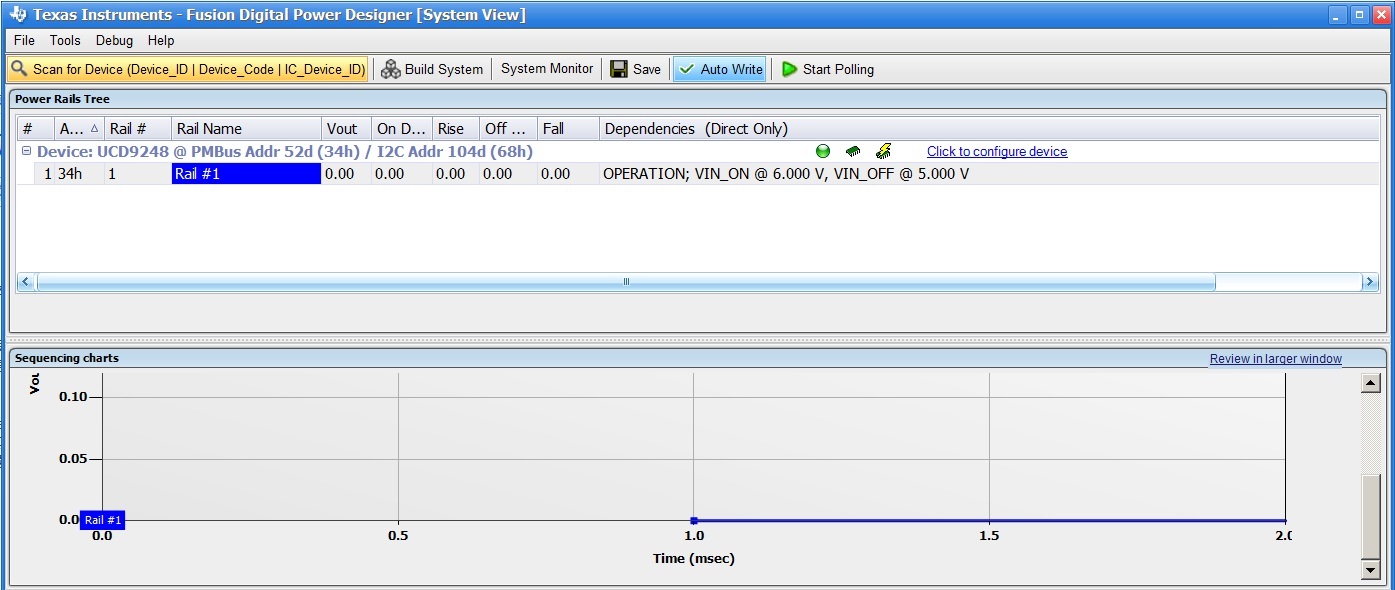
Task: Click horizontal scrollbar left arrow in rails tree
Action: 26,282
